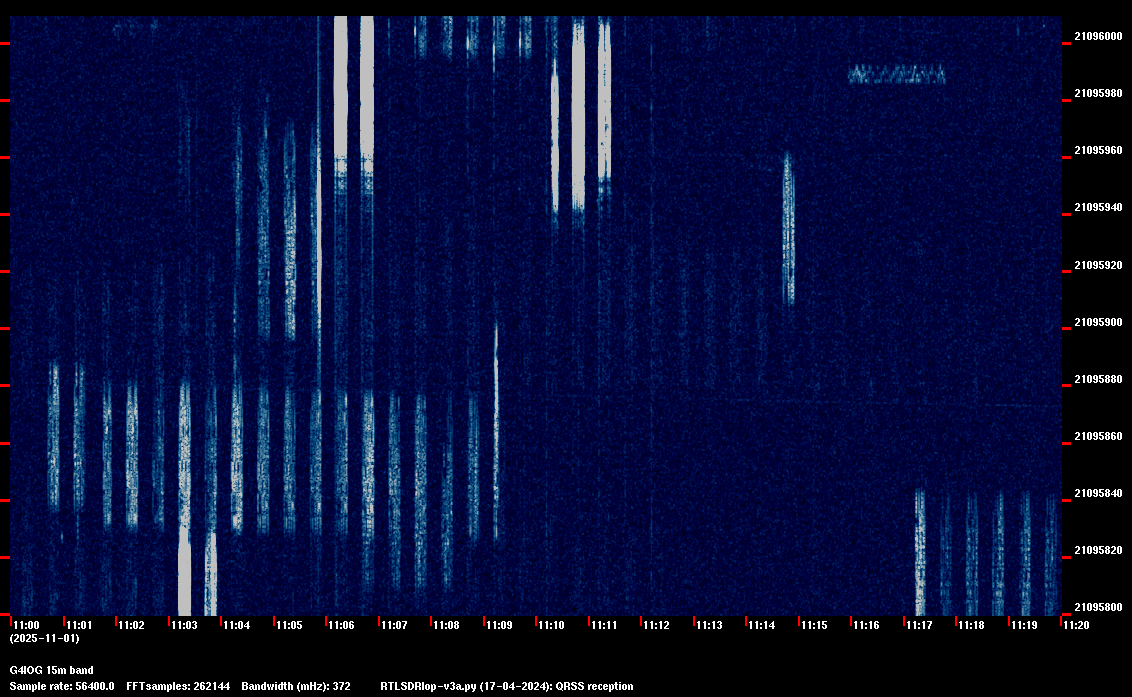Screen dimensions: 1132x697
Task: Click the 11:15 time axis label
Action: point(814,625)
